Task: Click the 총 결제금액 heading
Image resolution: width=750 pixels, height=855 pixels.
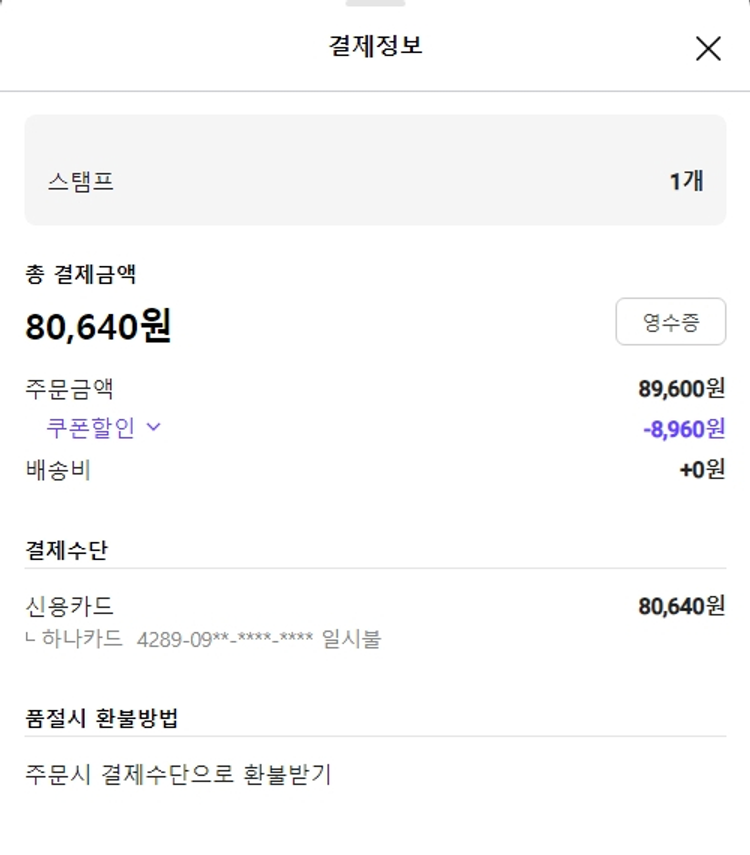Action: (80, 273)
